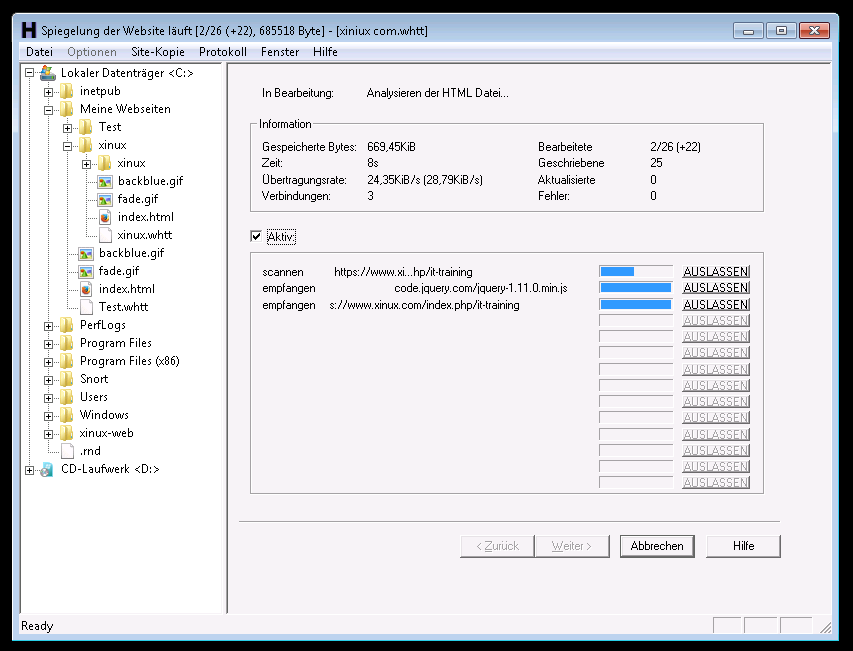Screen dimensions: 853x651
Task: Select the xinux.whtt project file icon
Action: point(105,235)
